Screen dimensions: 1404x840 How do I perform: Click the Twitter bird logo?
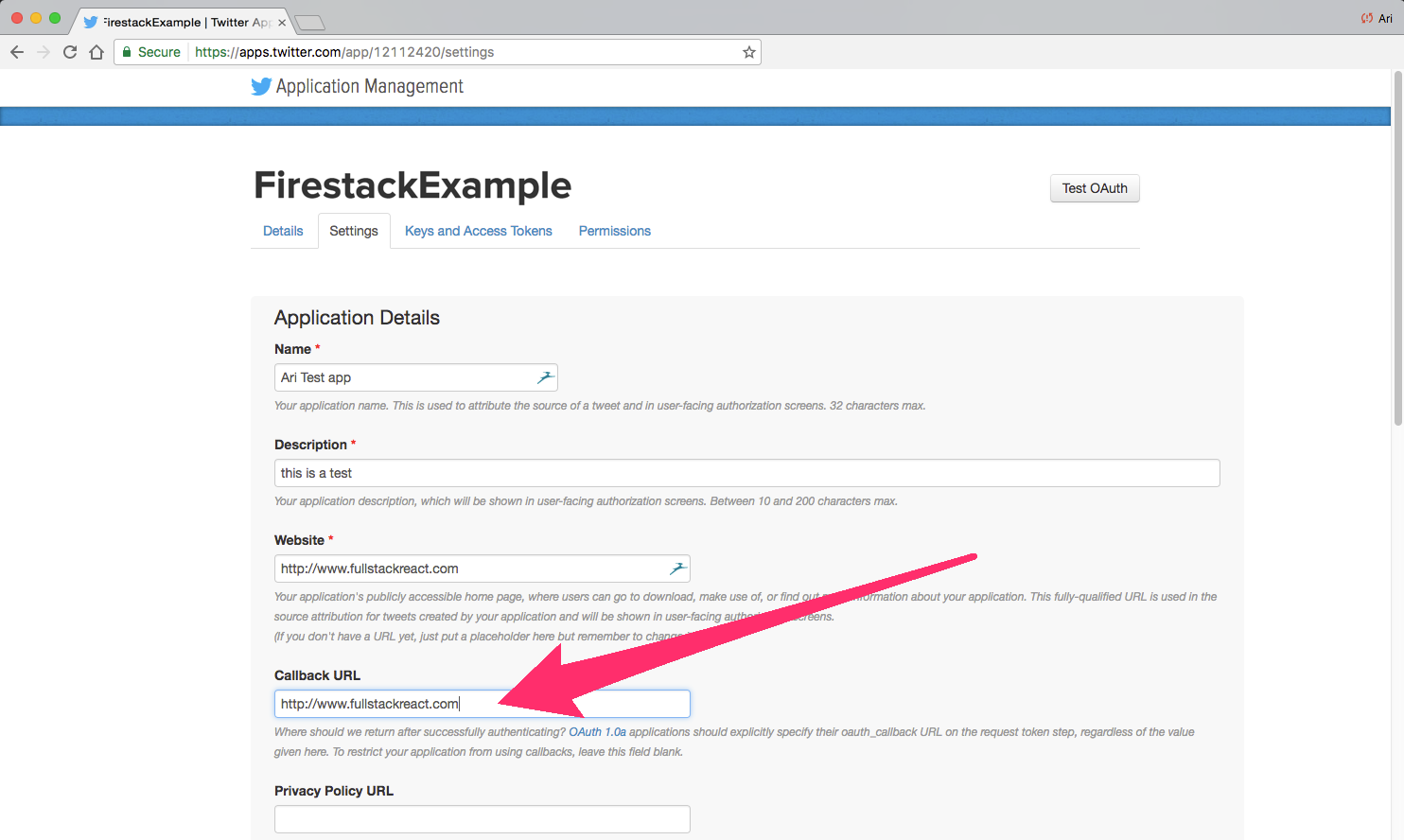point(261,87)
